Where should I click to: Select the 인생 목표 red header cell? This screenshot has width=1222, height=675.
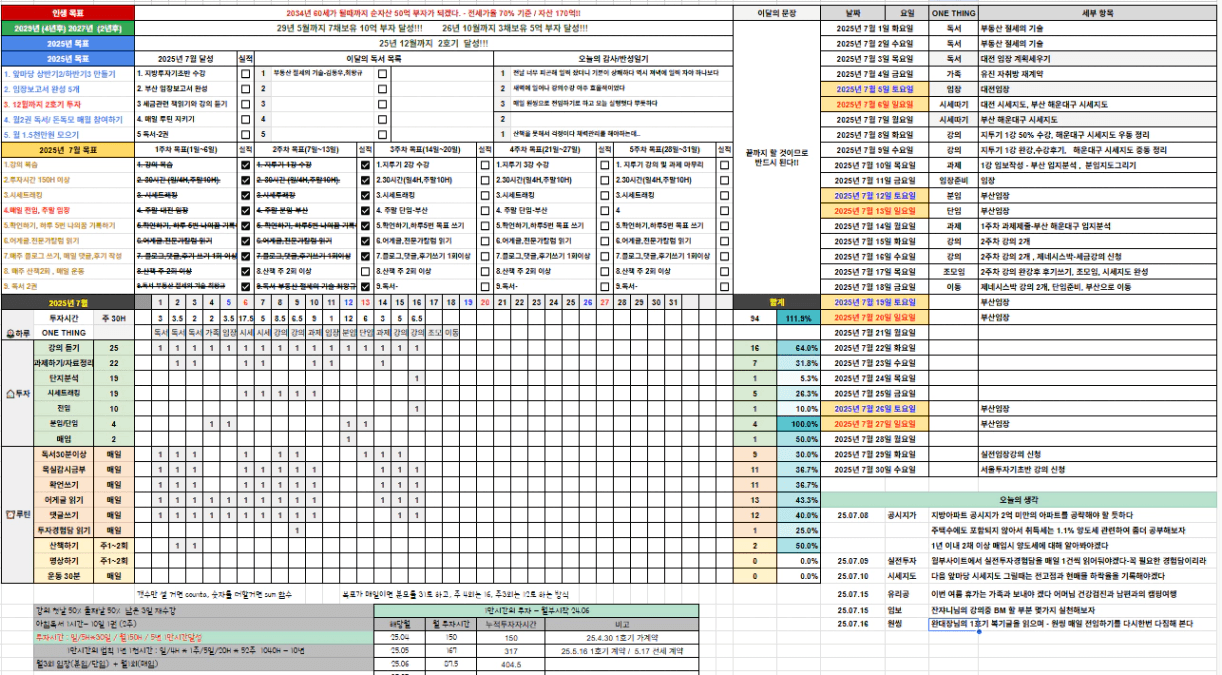pyautogui.click(x=66, y=13)
